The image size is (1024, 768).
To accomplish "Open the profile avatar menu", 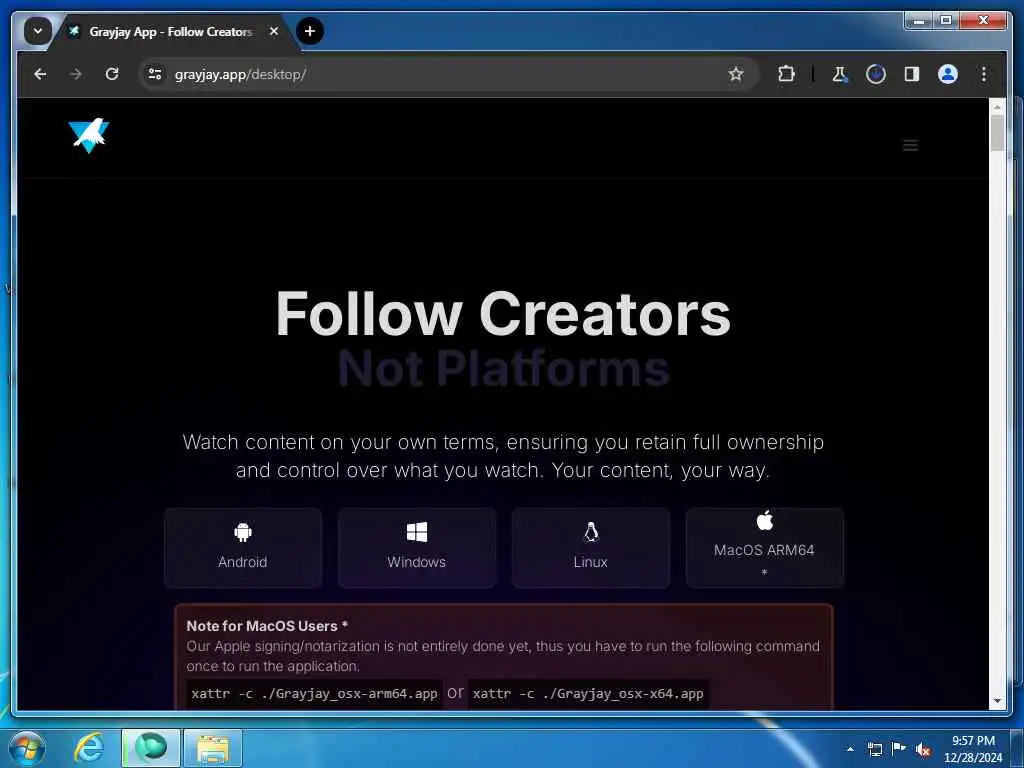I will (948, 74).
